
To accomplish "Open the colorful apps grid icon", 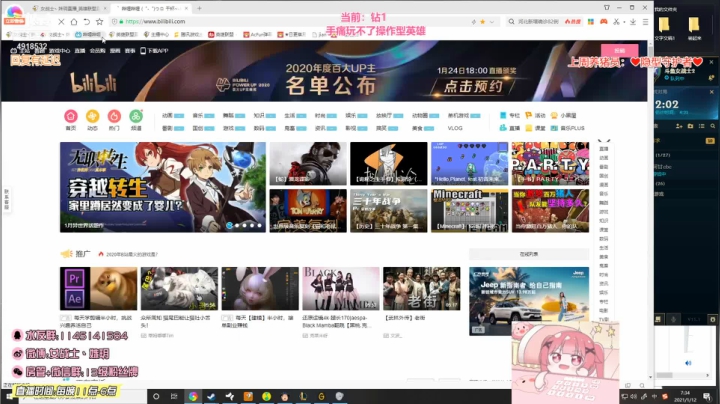I will point(591,22).
